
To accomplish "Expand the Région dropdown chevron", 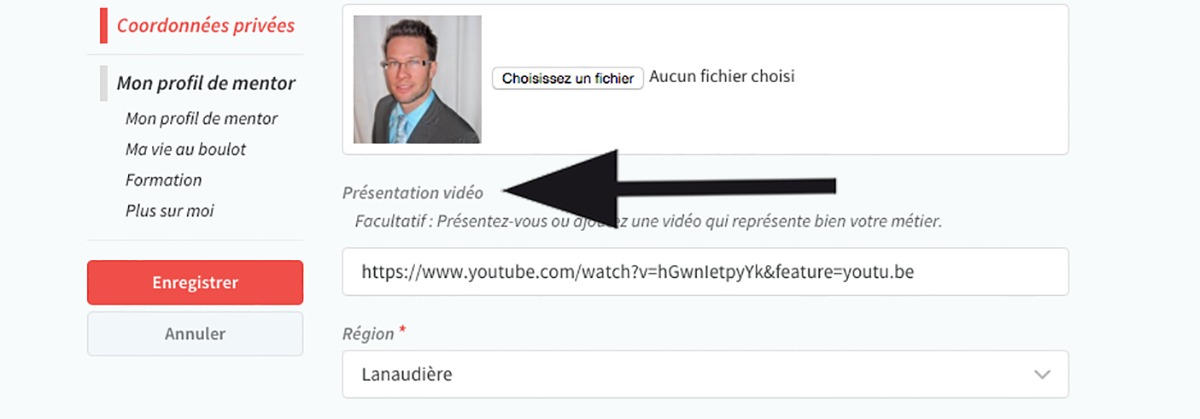I will click(1042, 374).
